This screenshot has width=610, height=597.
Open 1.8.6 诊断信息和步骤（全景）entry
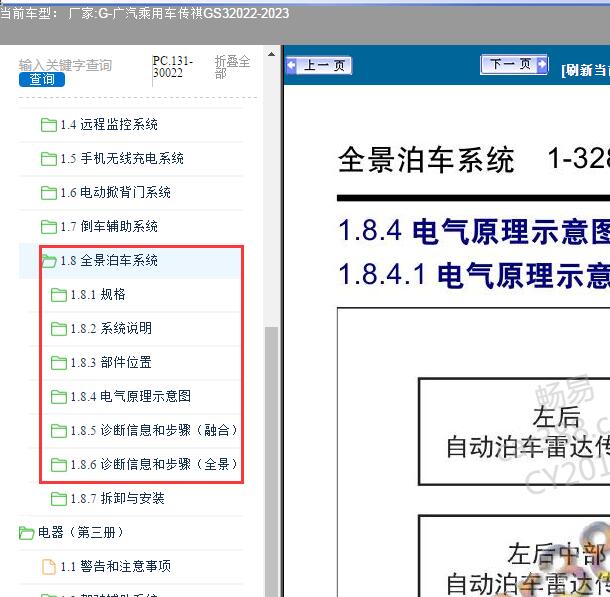tap(154, 464)
